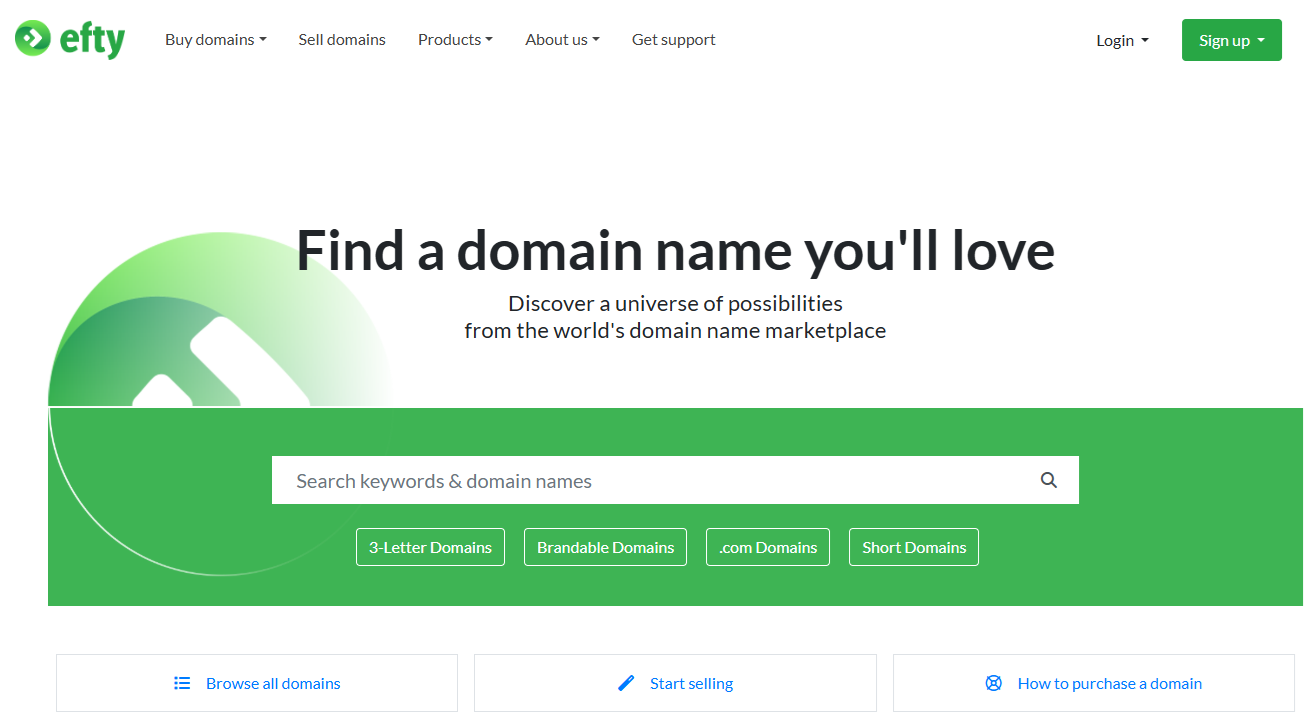The image size is (1313, 721).
Task: Click the lifebuoy icon beside How to purchase
Action: 993,683
